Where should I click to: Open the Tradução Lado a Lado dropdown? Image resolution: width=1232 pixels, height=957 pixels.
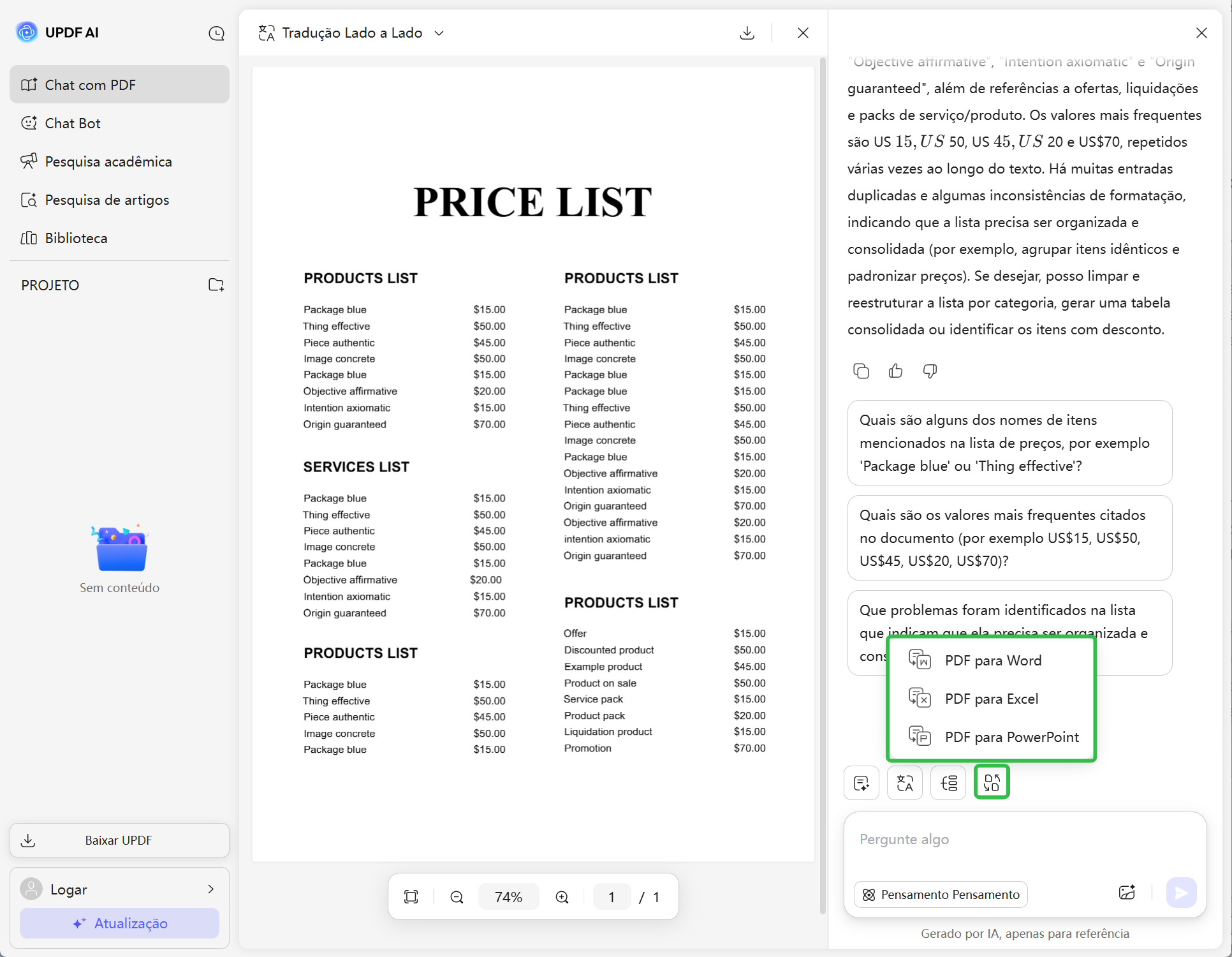click(x=439, y=33)
